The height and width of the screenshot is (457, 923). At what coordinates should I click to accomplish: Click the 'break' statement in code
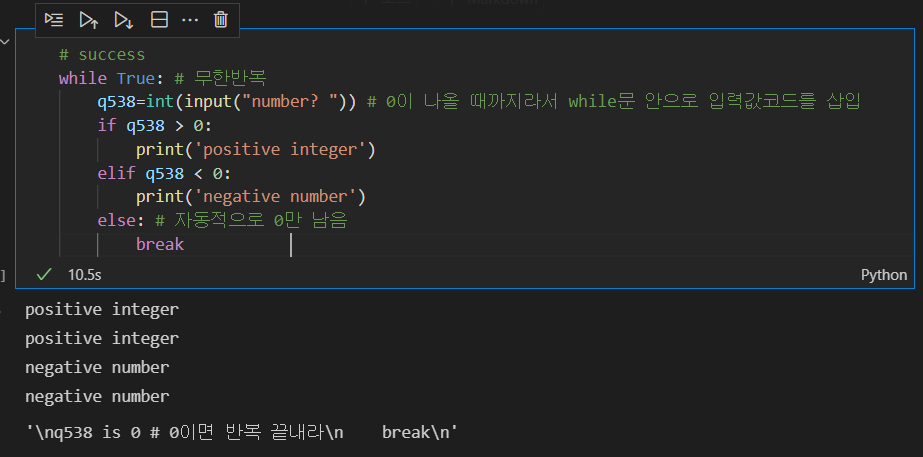(x=160, y=244)
